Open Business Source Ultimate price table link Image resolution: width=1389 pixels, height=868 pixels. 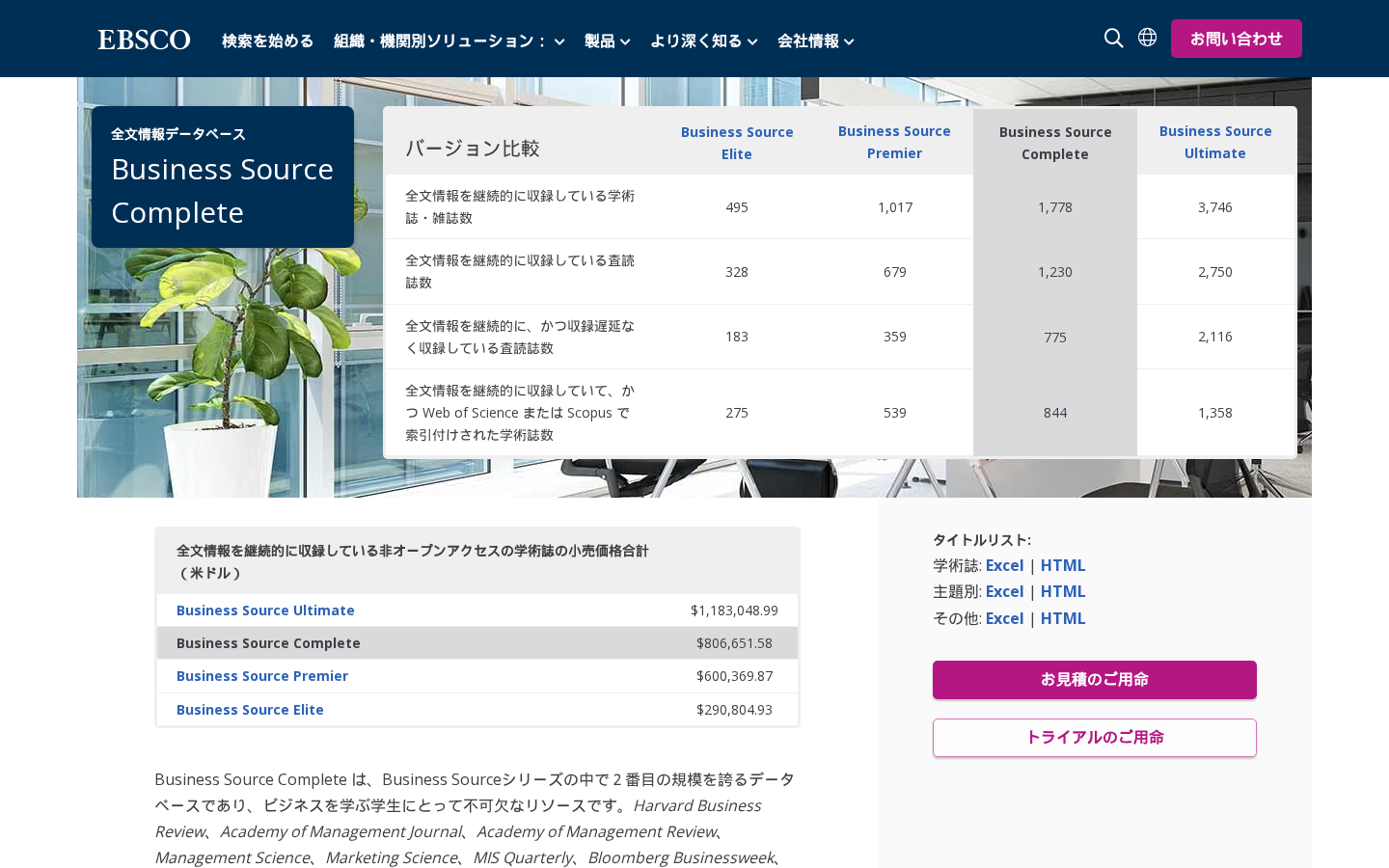coord(265,610)
